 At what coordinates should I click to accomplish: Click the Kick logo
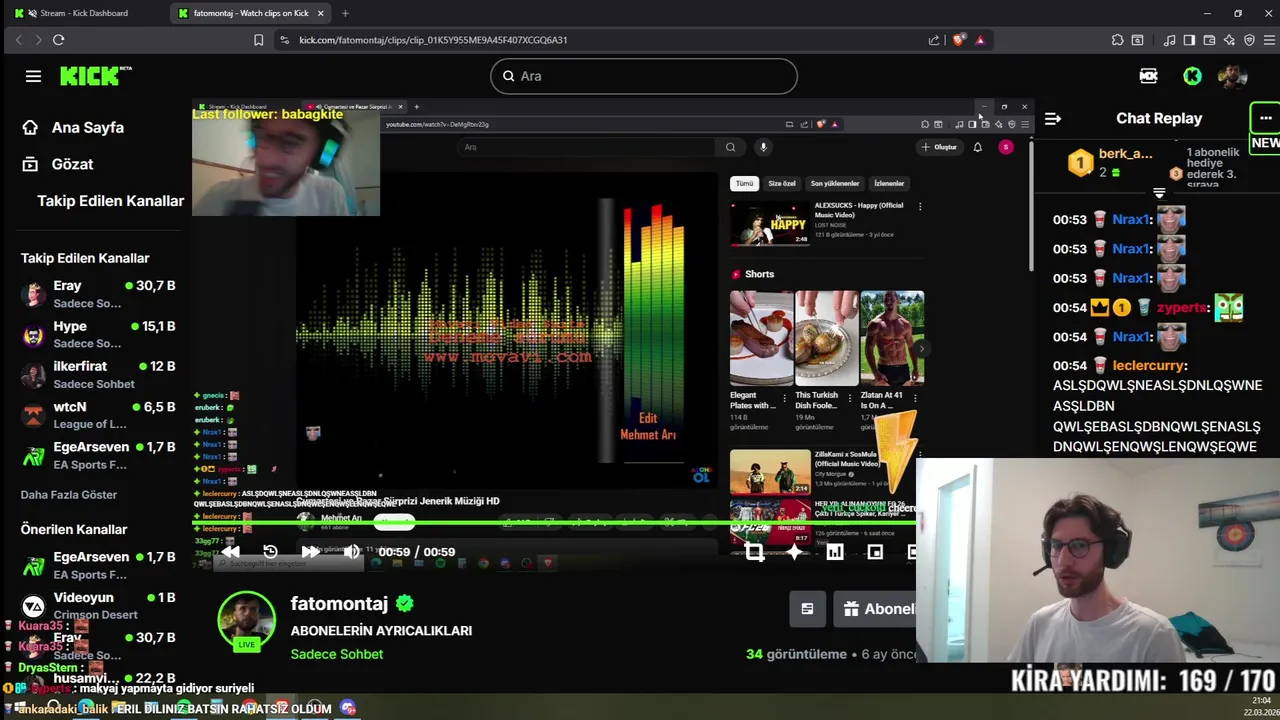[95, 76]
